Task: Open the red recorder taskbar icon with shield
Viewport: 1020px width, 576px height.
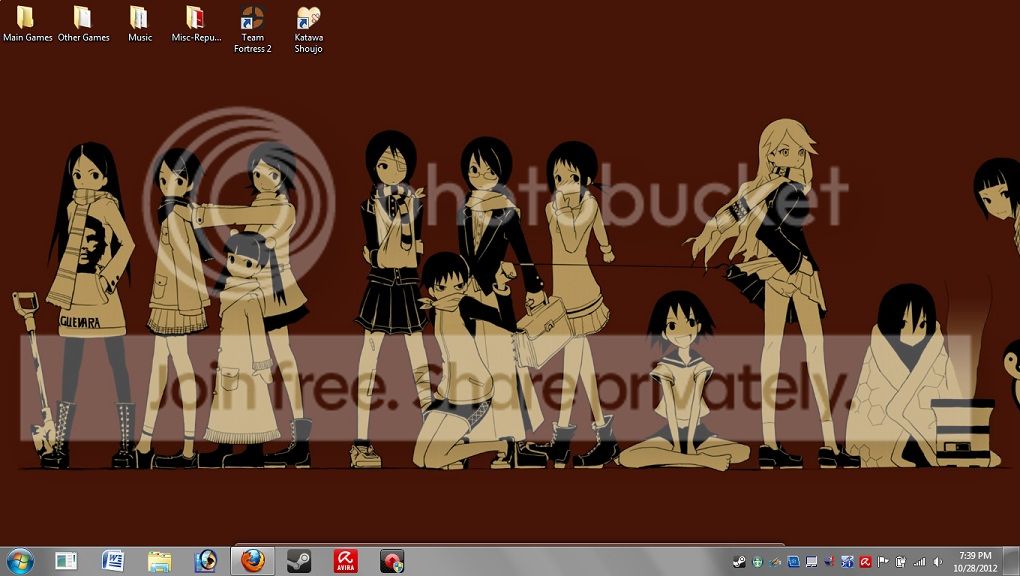Action: pos(392,561)
